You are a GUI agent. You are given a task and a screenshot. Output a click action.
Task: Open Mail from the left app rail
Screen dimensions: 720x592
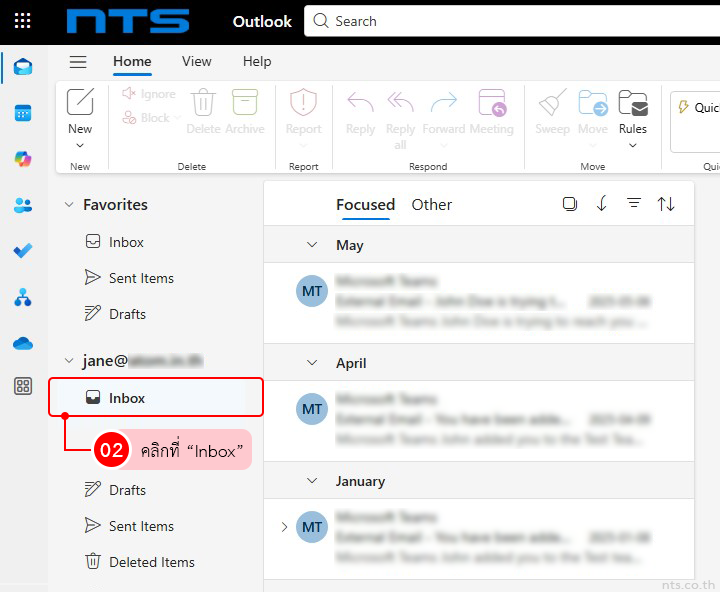[x=23, y=67]
